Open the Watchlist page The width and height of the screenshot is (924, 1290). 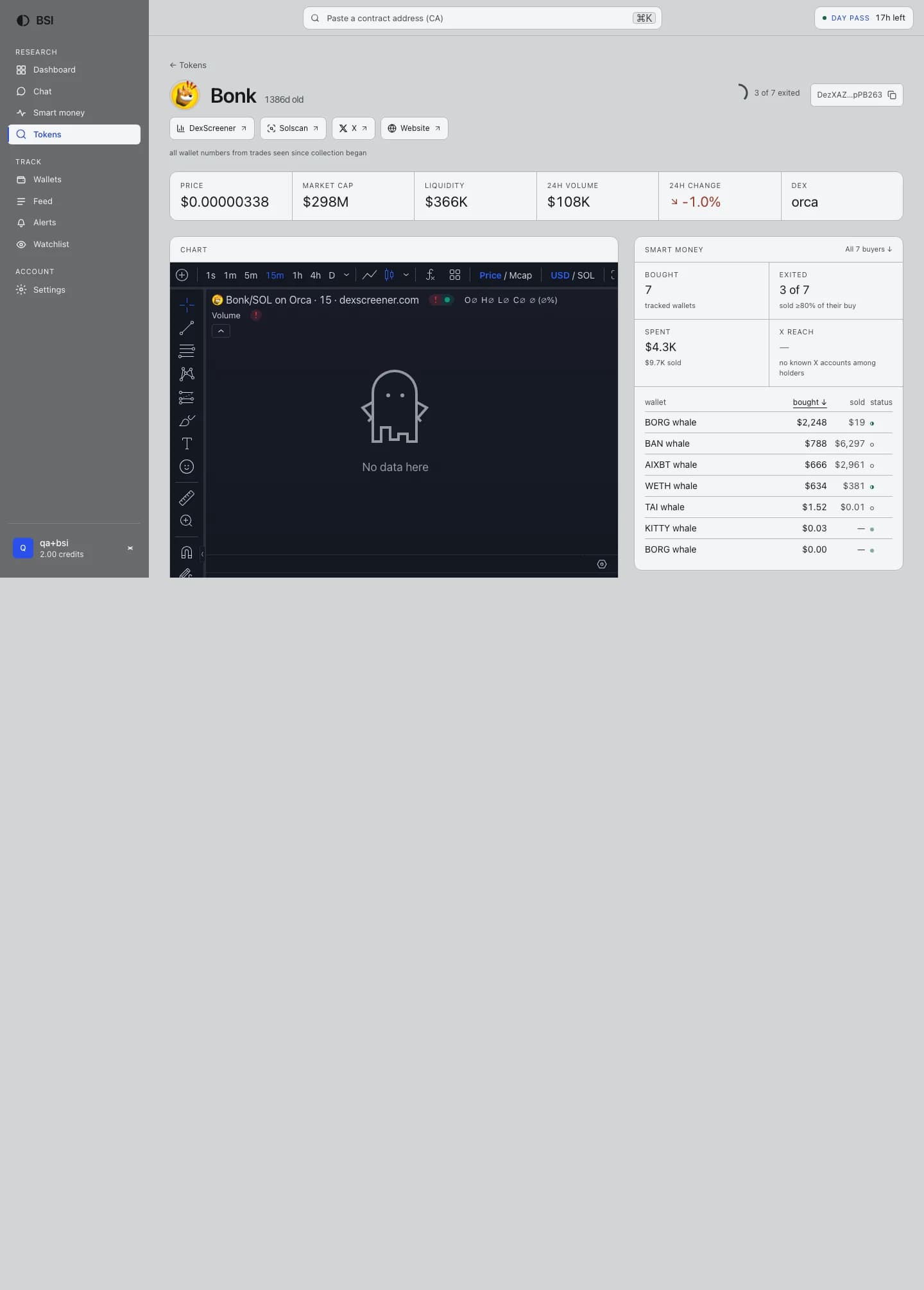(x=74, y=245)
